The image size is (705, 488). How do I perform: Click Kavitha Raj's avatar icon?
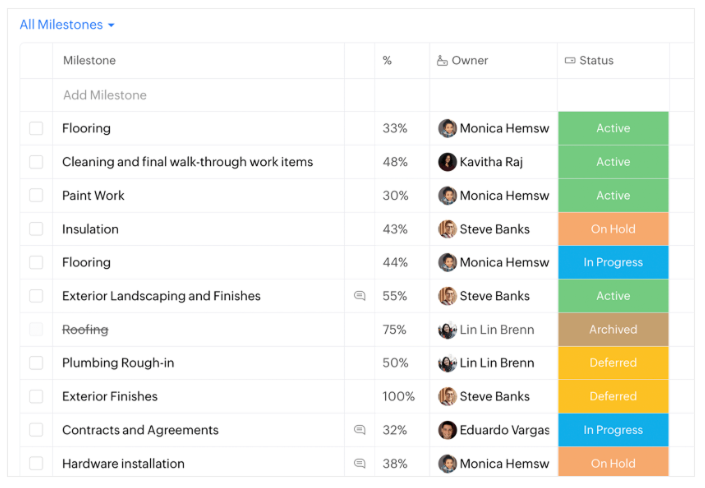click(447, 162)
